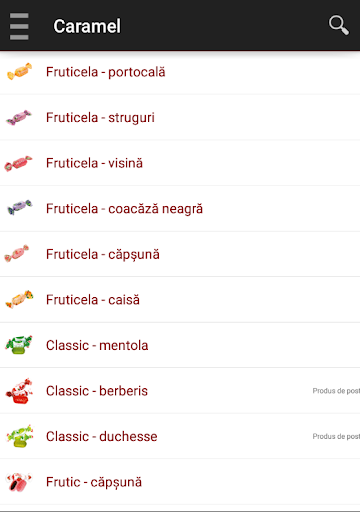The image size is (360, 512).
Task: Tap the search magnifier icon
Action: pyautogui.click(x=339, y=25)
